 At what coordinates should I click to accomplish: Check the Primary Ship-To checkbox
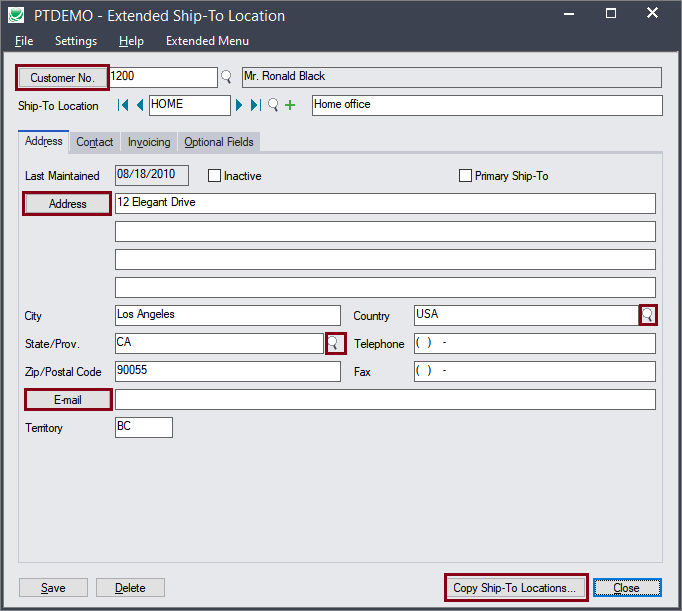465,176
